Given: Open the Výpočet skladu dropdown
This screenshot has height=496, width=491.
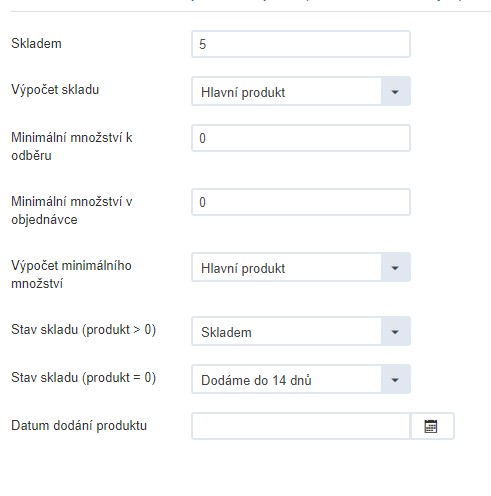Looking at the screenshot, I should (x=301, y=92).
